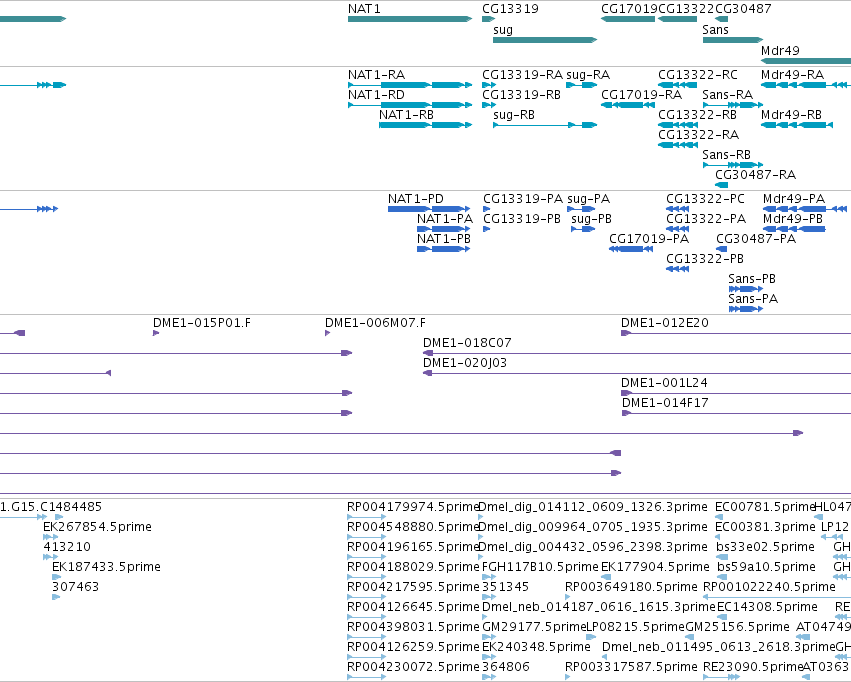This screenshot has width=851, height=682.
Task: Select the 307463 EST feature
Action: pyautogui.click(x=56, y=597)
